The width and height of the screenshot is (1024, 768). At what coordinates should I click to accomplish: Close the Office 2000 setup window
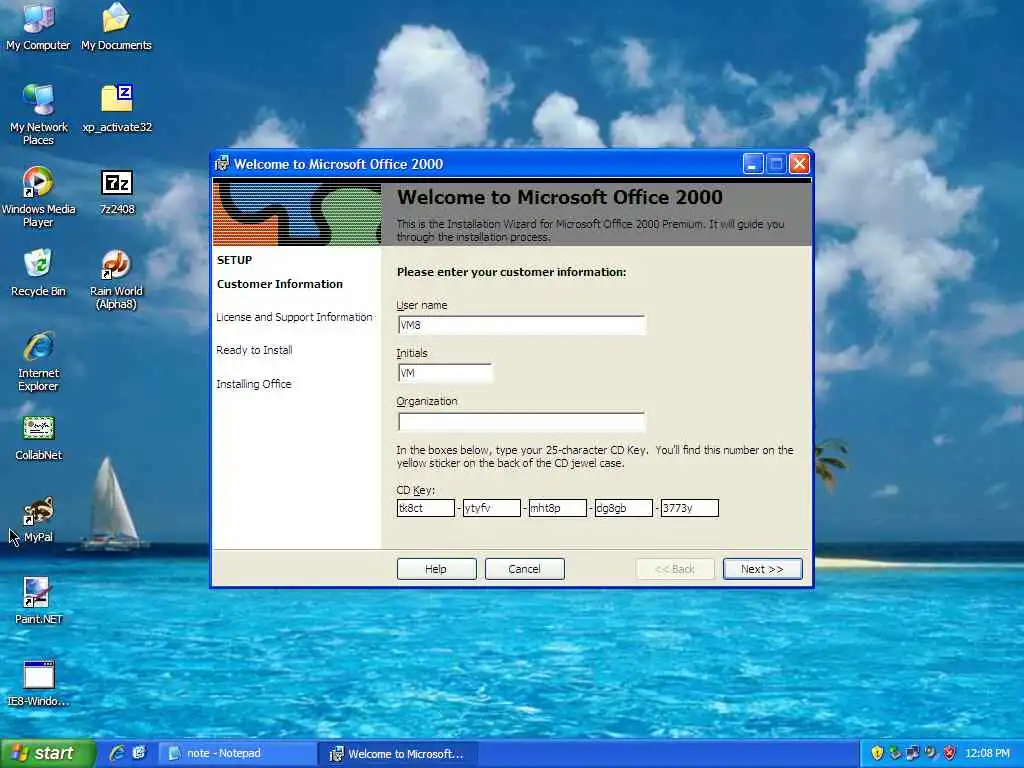click(x=799, y=163)
